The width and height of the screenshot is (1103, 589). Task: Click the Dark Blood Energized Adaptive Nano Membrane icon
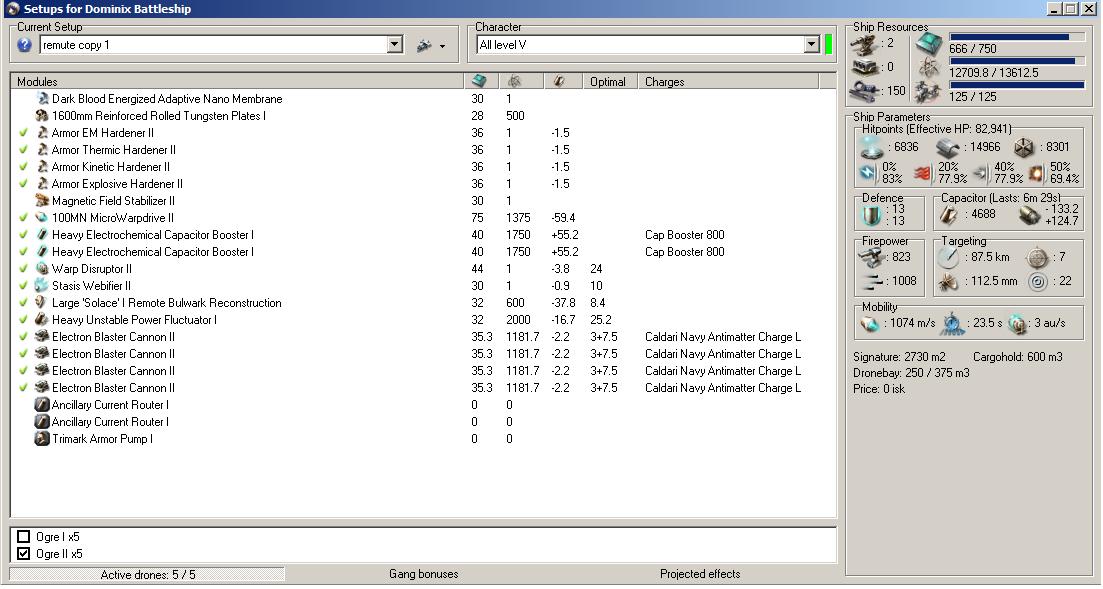click(43, 99)
